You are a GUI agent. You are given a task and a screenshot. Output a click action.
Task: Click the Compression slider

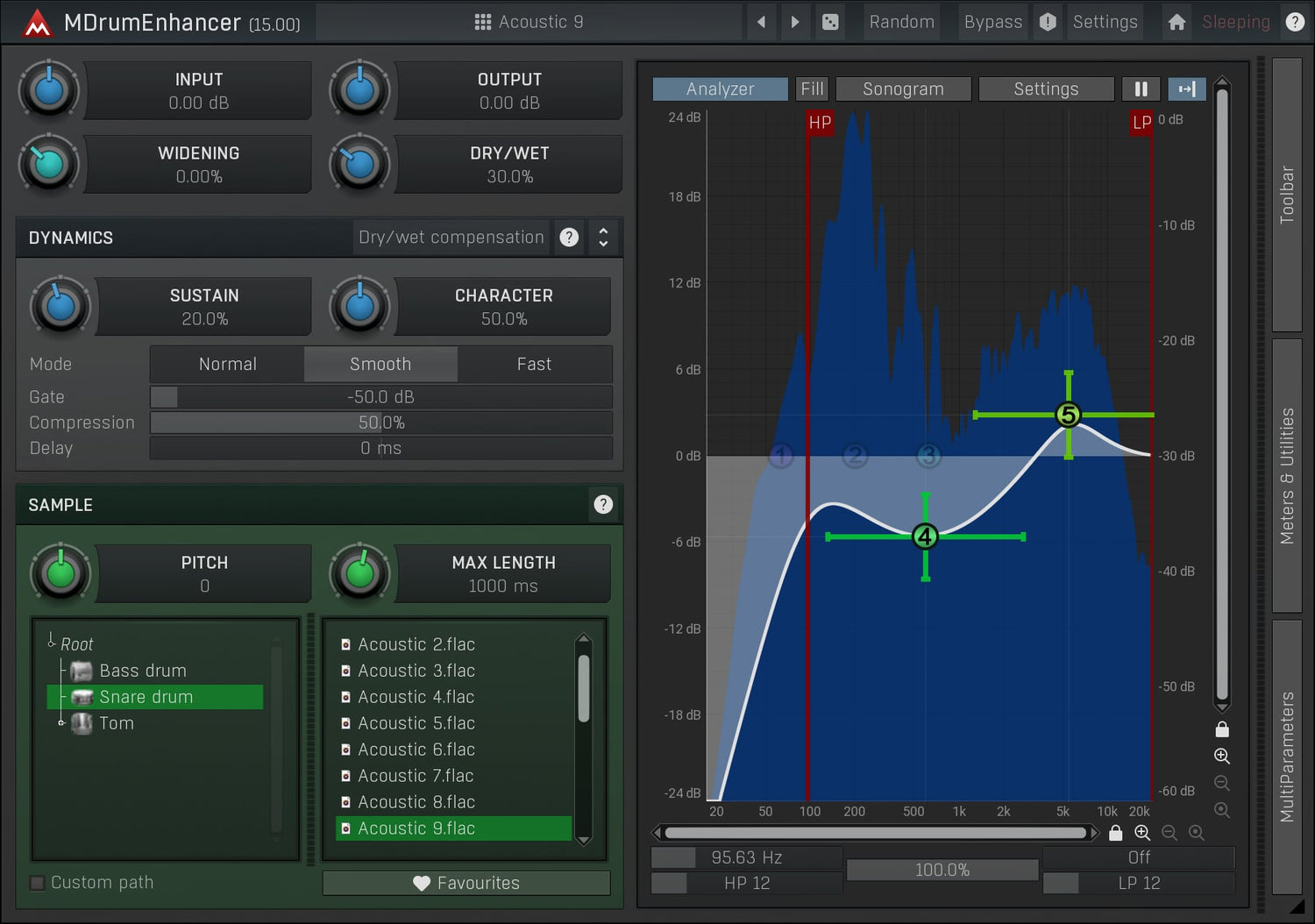click(x=380, y=423)
